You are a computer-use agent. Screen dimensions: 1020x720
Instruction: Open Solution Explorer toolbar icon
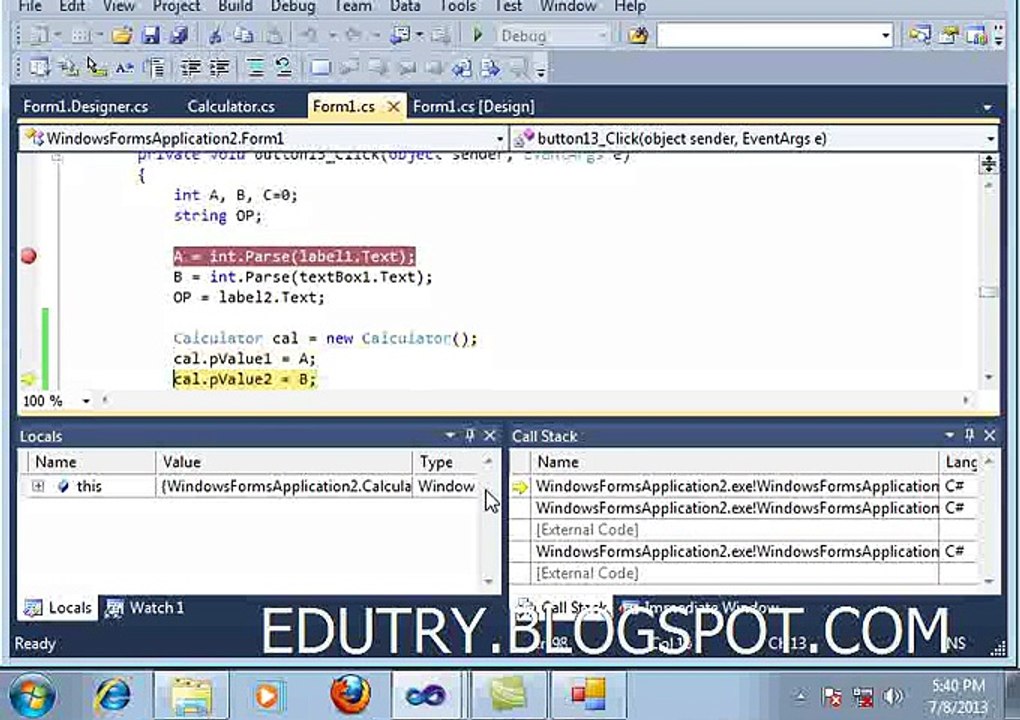click(920, 35)
